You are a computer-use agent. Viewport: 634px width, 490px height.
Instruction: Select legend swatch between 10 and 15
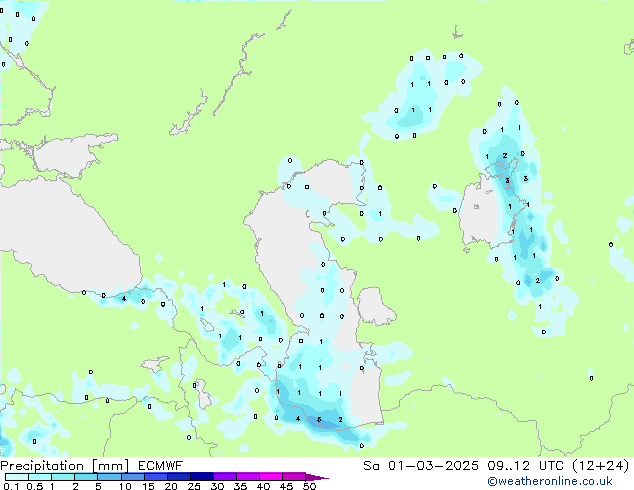[x=132, y=477]
